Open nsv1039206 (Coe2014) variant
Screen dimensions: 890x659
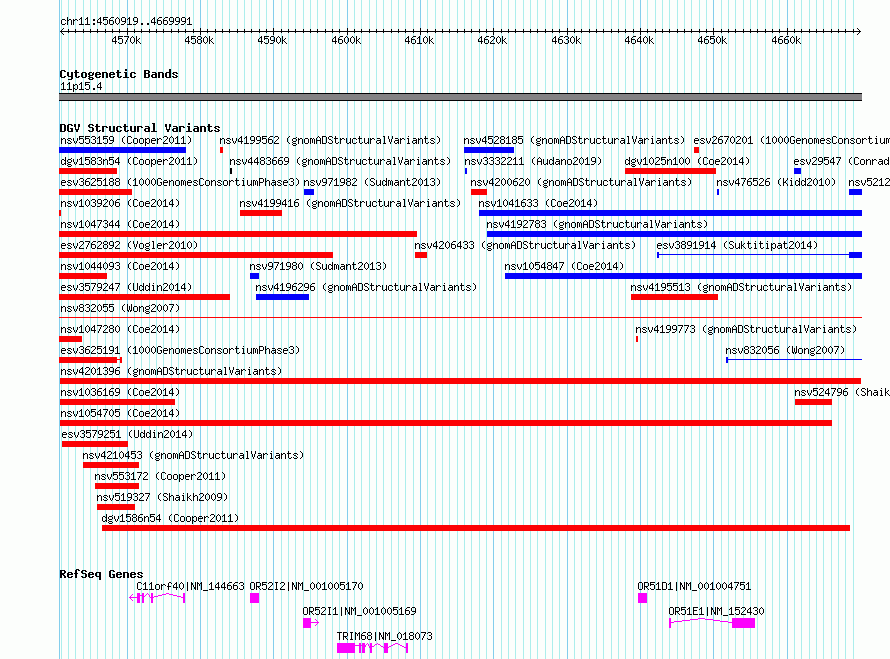tap(120, 203)
